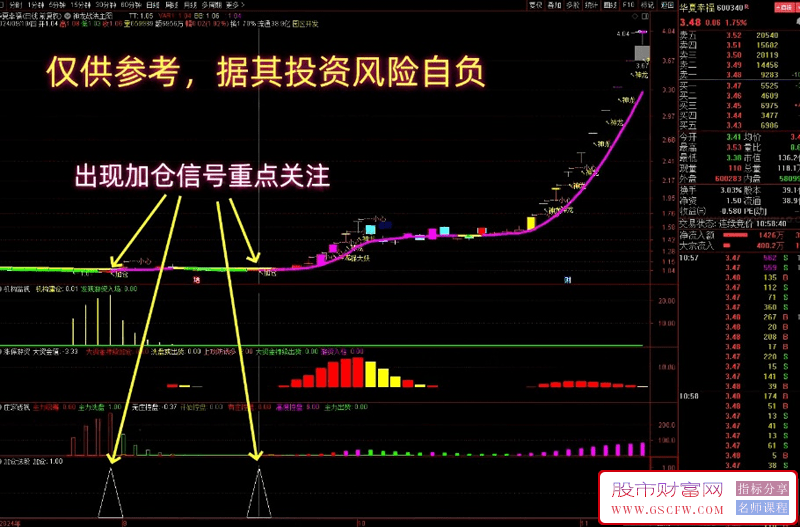The height and width of the screenshot is (527, 800).
Task: Click stock code 600340
Action: 730,8
